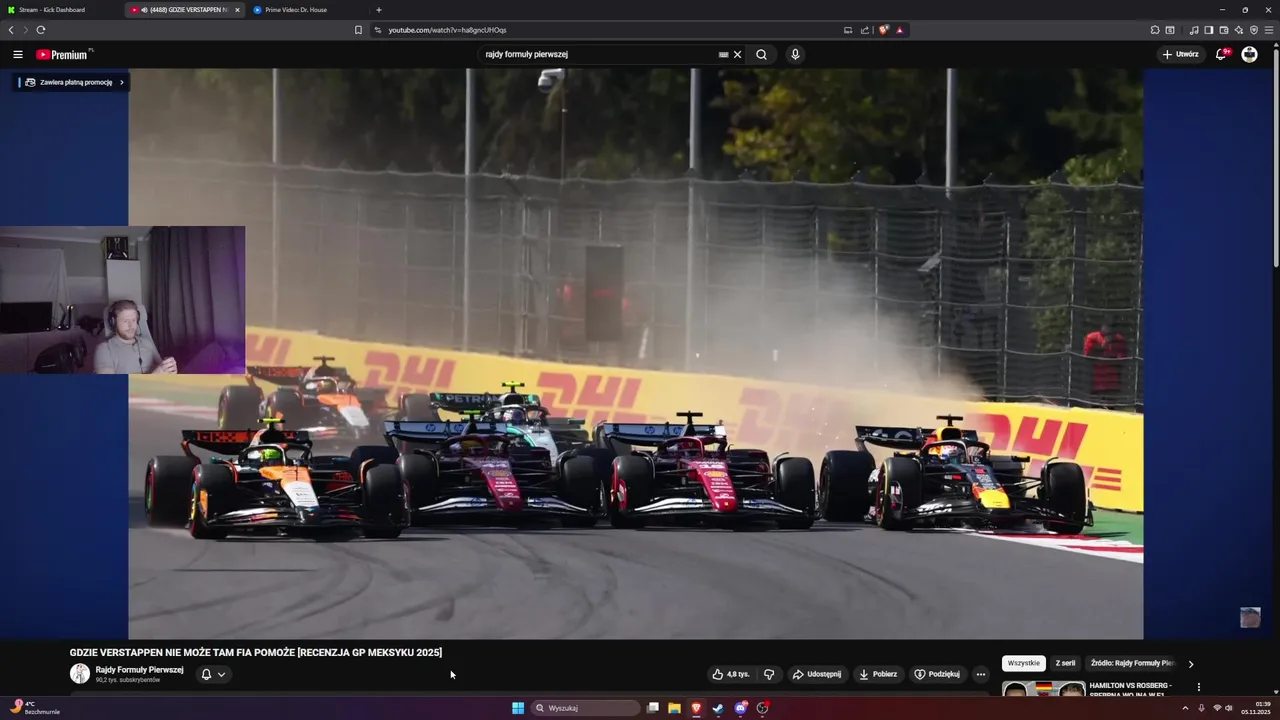Switch to Prime Video: Dr. House tab
This screenshot has height=720, width=1280.
click(307, 10)
